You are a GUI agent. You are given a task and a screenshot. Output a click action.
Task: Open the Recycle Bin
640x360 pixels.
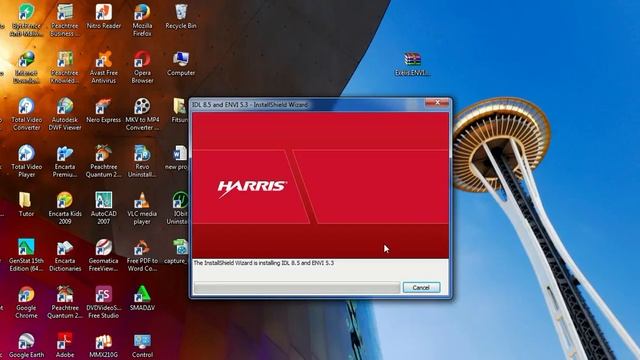tap(181, 17)
